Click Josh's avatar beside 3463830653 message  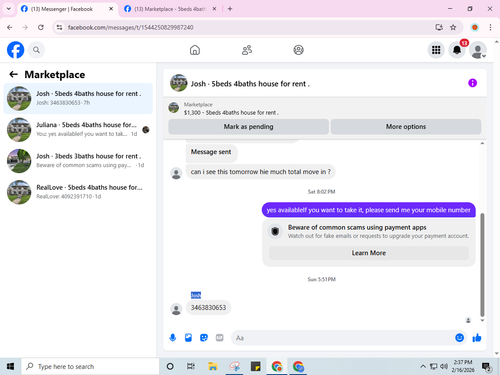(x=176, y=309)
